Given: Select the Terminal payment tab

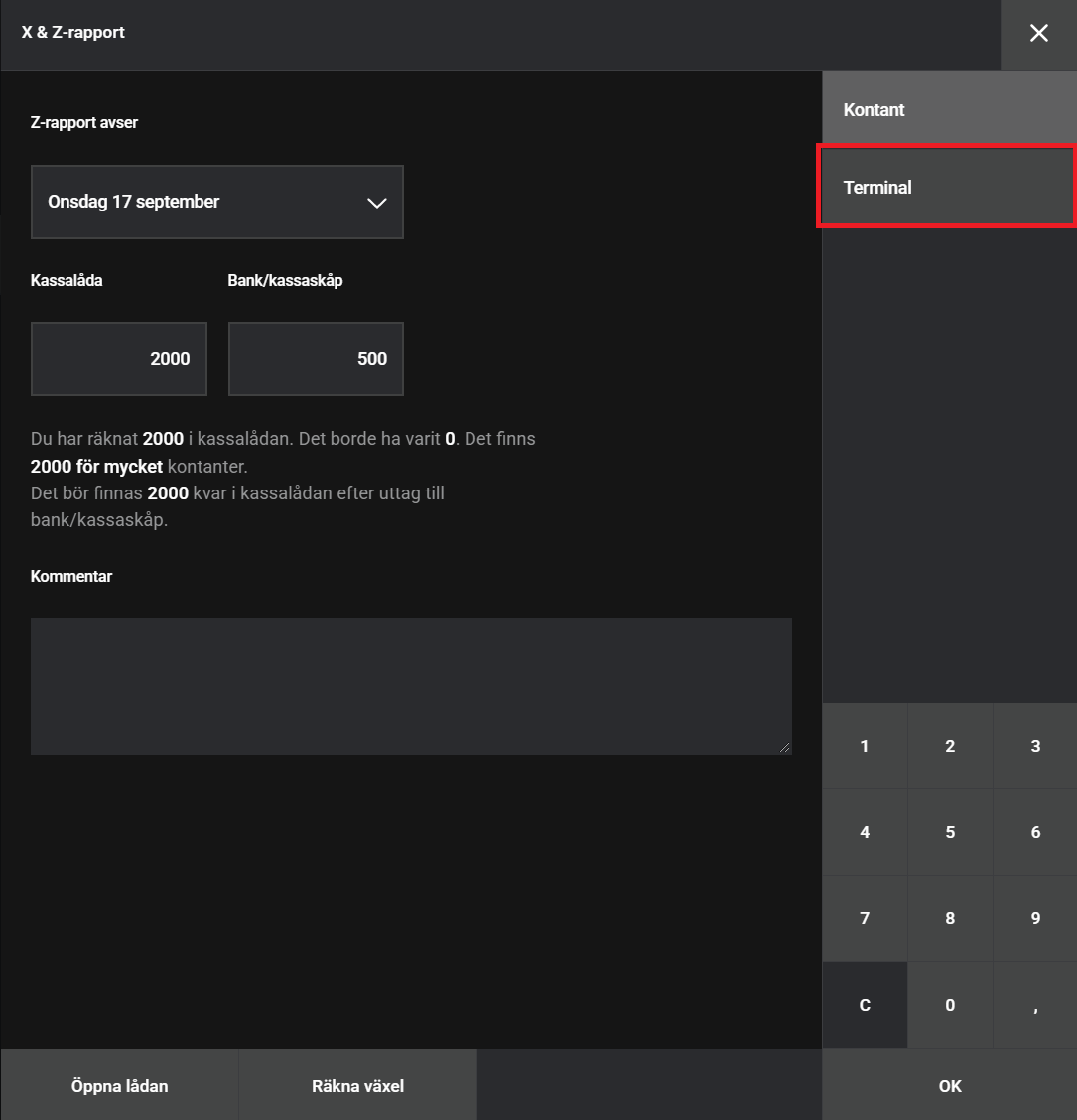Looking at the screenshot, I should [946, 188].
